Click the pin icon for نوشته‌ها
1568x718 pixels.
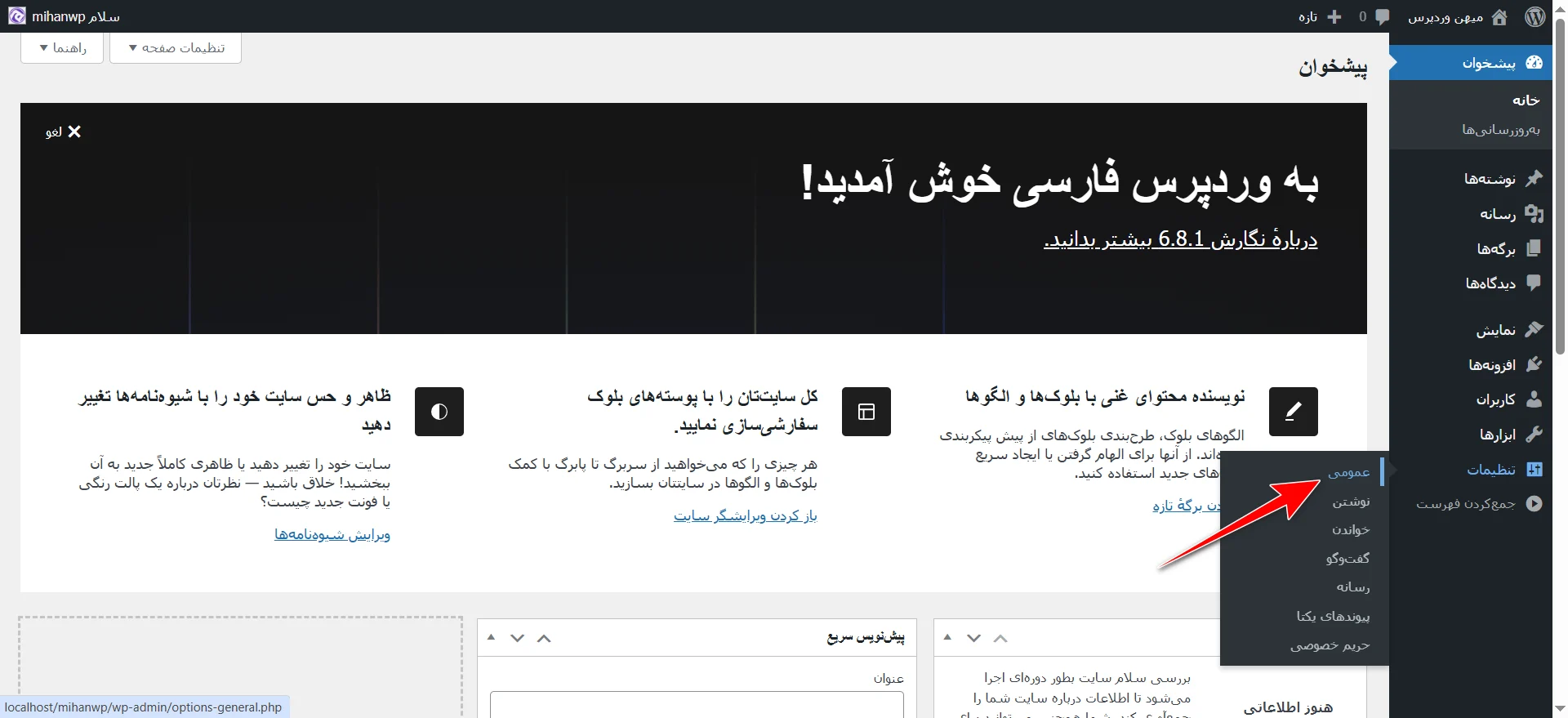pos(1535,178)
